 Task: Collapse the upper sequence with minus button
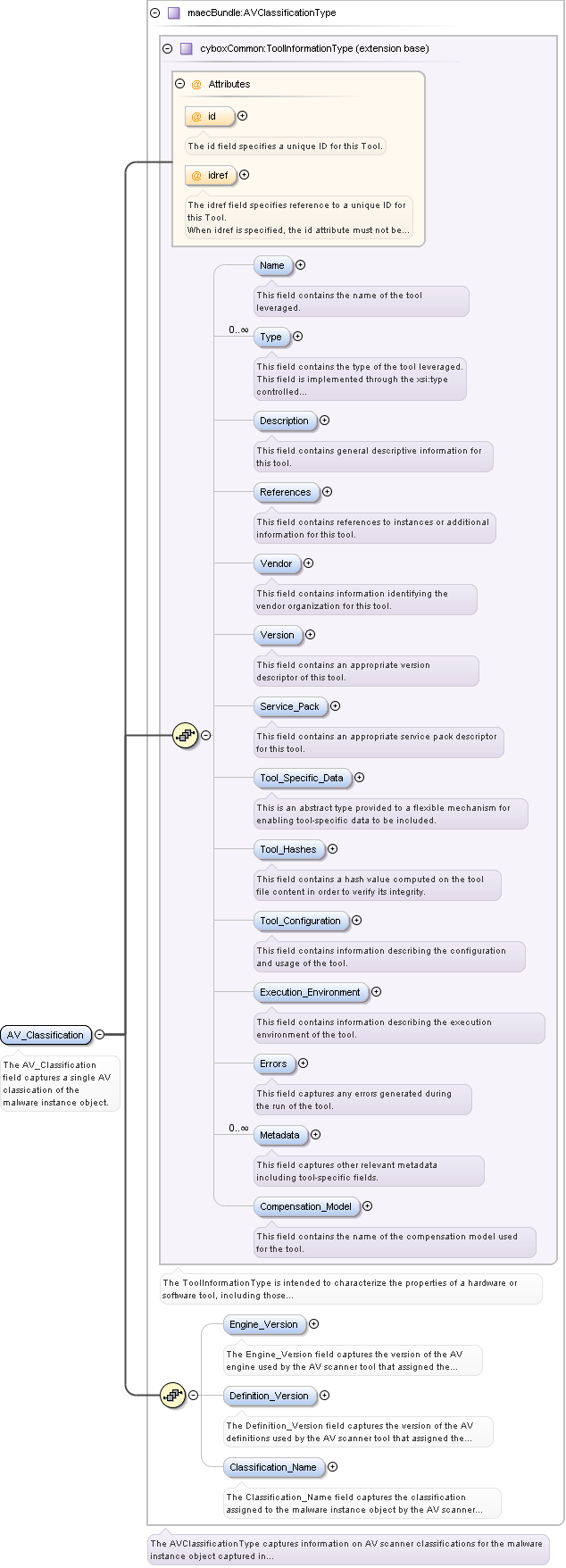click(206, 735)
